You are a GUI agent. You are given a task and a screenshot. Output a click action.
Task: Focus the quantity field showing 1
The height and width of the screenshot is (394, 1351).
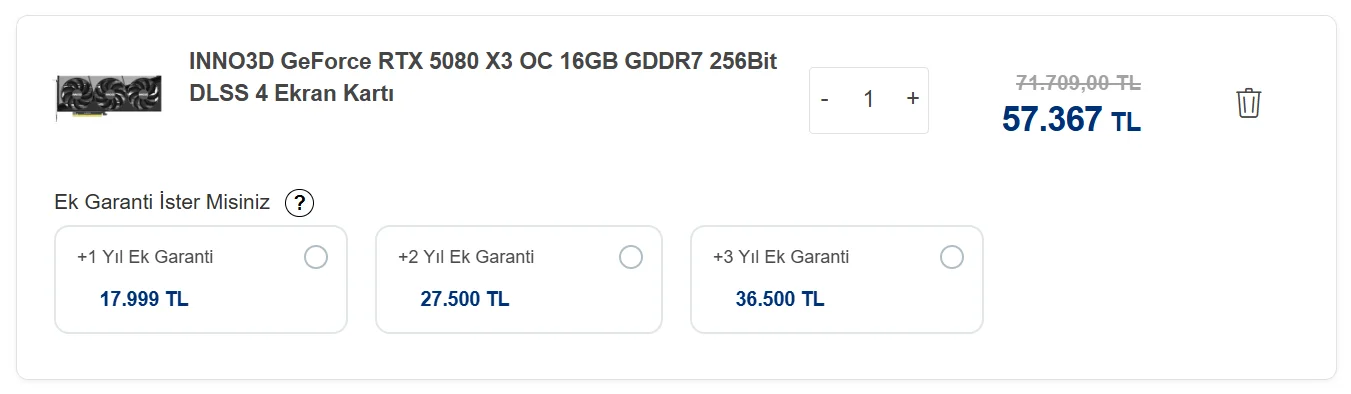(869, 99)
